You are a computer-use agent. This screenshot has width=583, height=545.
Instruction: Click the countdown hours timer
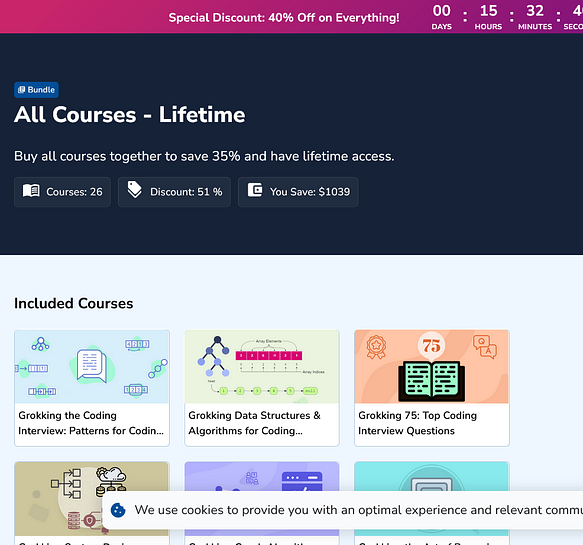pyautogui.click(x=488, y=17)
